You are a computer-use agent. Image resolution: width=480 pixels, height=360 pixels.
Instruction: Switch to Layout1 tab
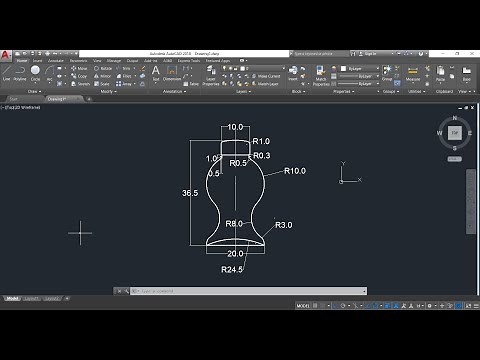click(x=31, y=298)
